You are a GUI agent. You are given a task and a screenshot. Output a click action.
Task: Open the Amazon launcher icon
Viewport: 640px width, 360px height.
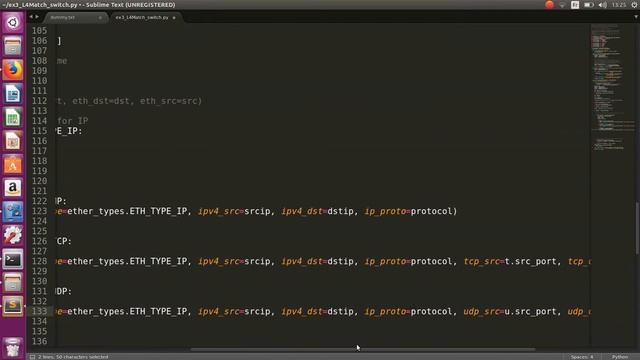(x=13, y=188)
